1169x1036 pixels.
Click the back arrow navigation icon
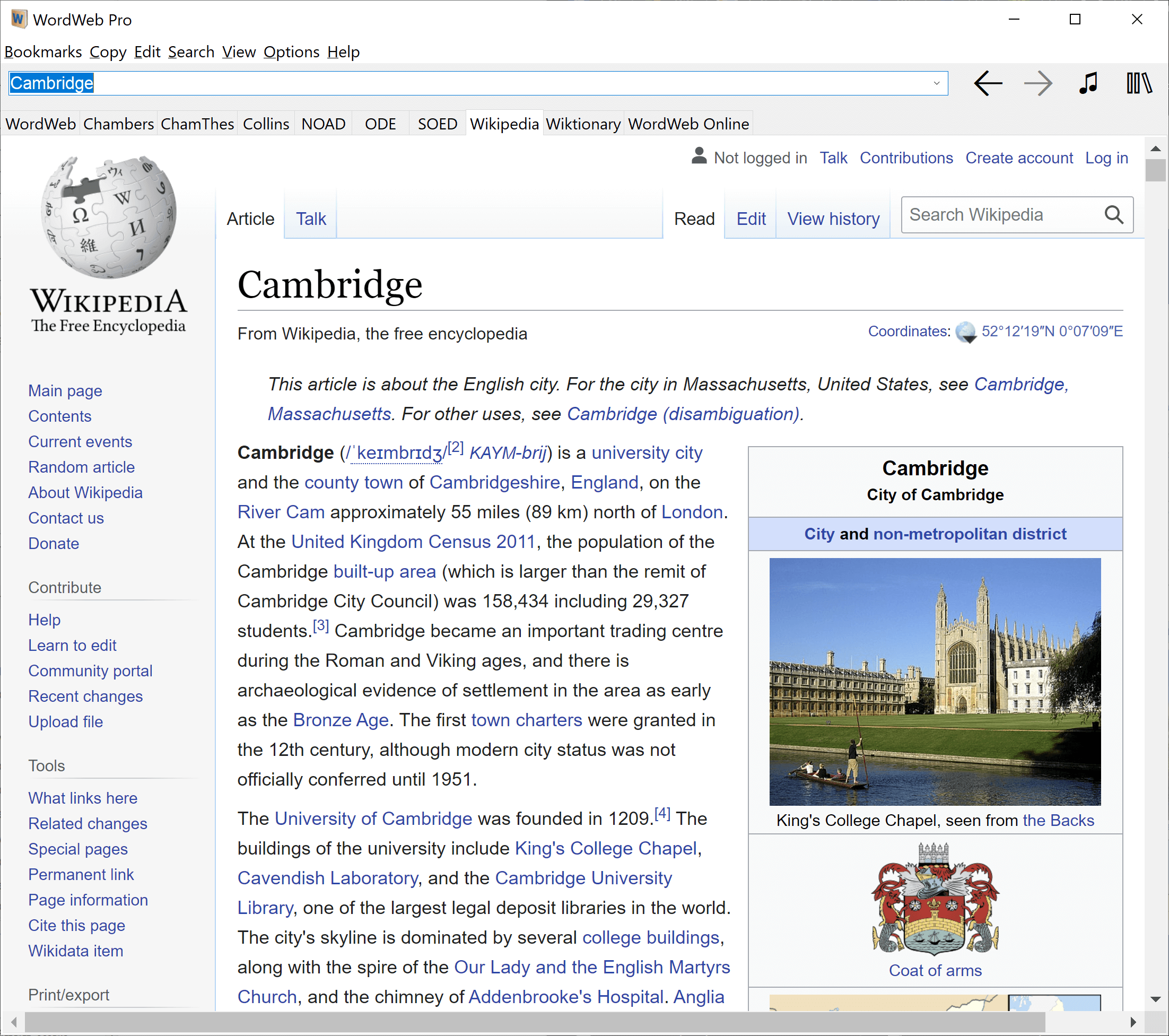988,83
